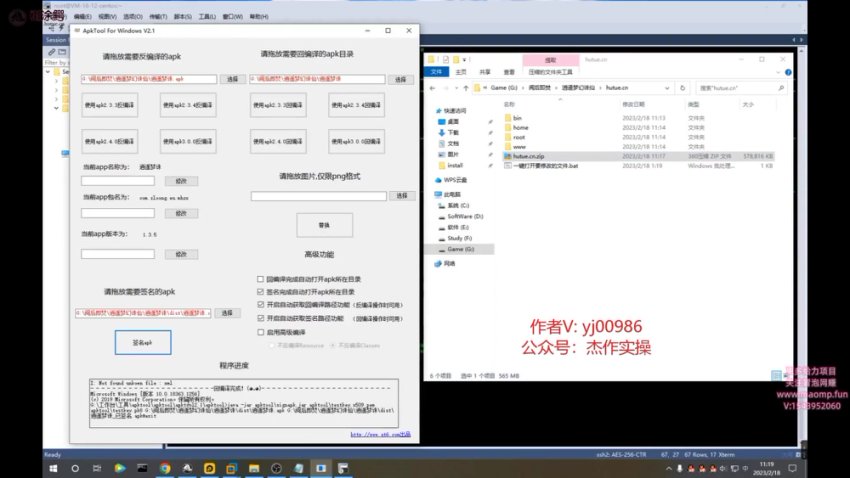Switch to the 查看 ribbon tab
Screen dimensions: 850x478
point(512,72)
